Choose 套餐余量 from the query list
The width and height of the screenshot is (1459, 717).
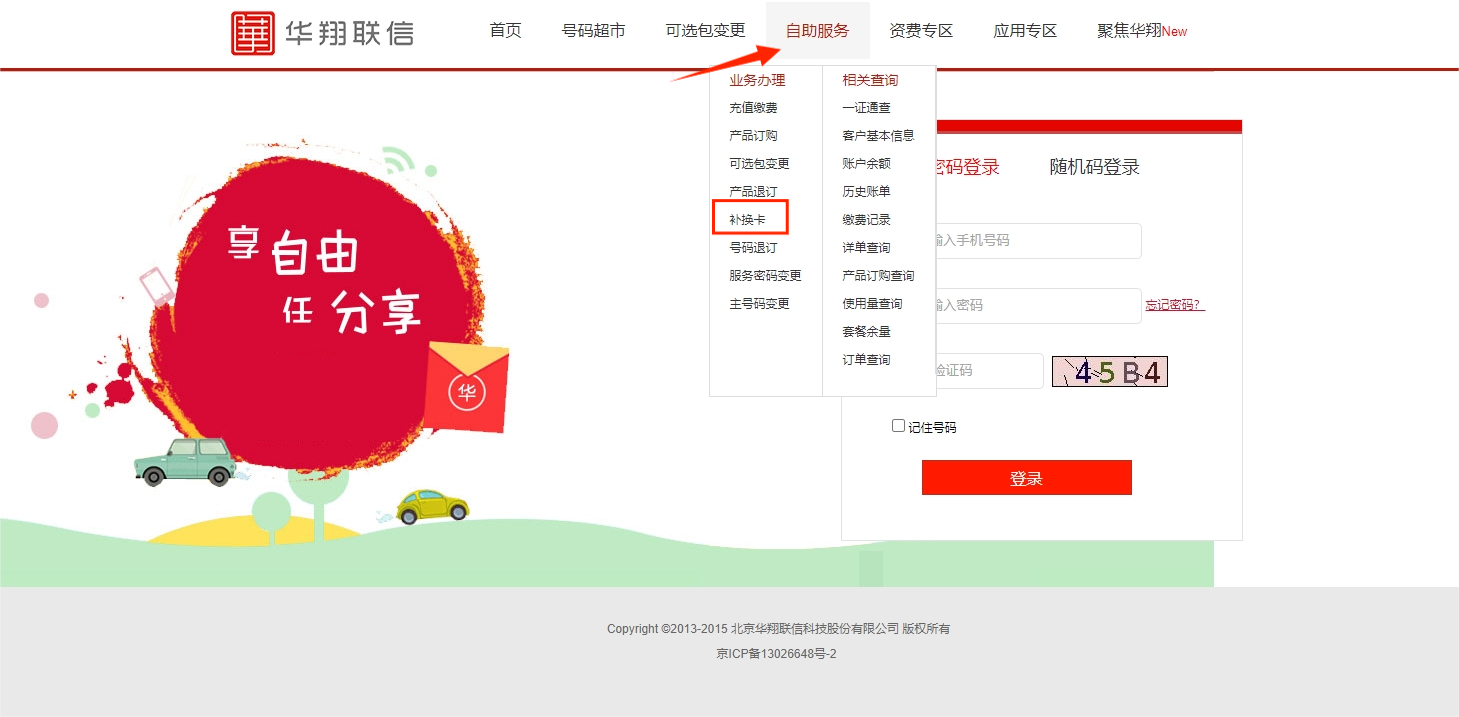pyautogui.click(x=866, y=331)
